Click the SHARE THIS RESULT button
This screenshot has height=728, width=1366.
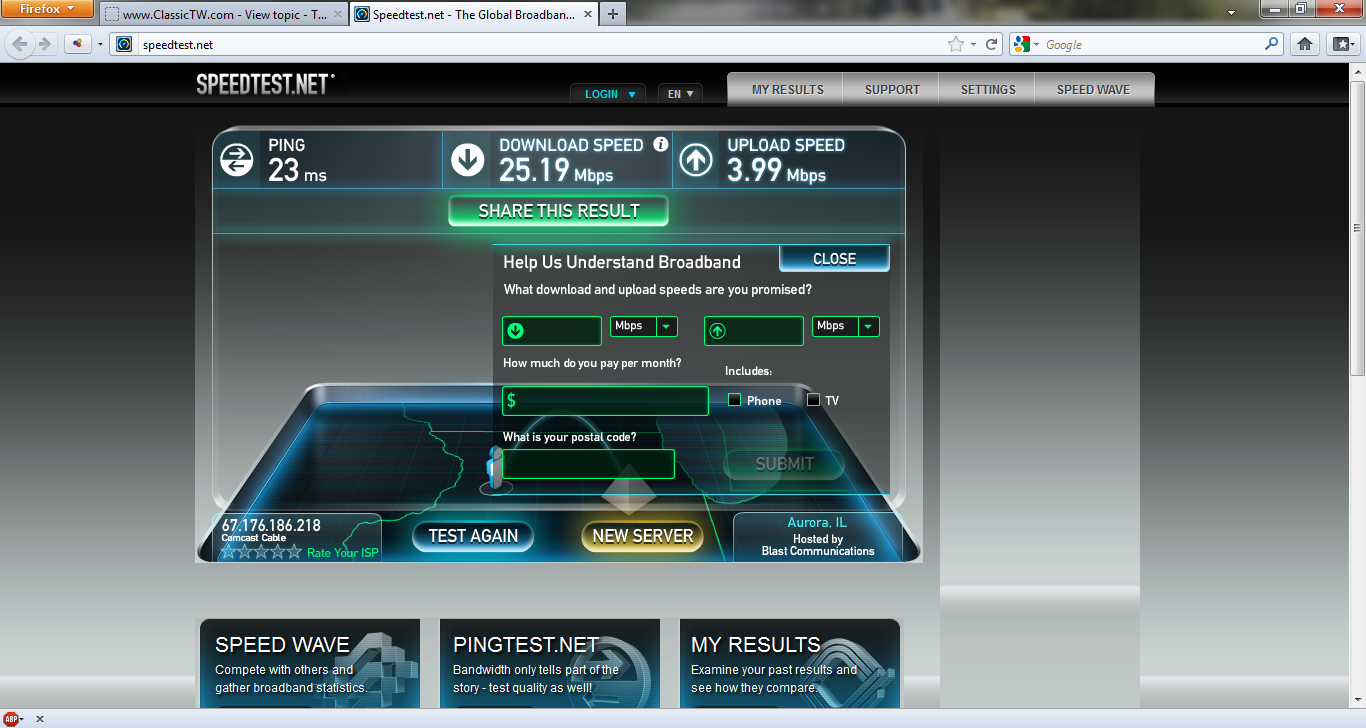point(558,211)
